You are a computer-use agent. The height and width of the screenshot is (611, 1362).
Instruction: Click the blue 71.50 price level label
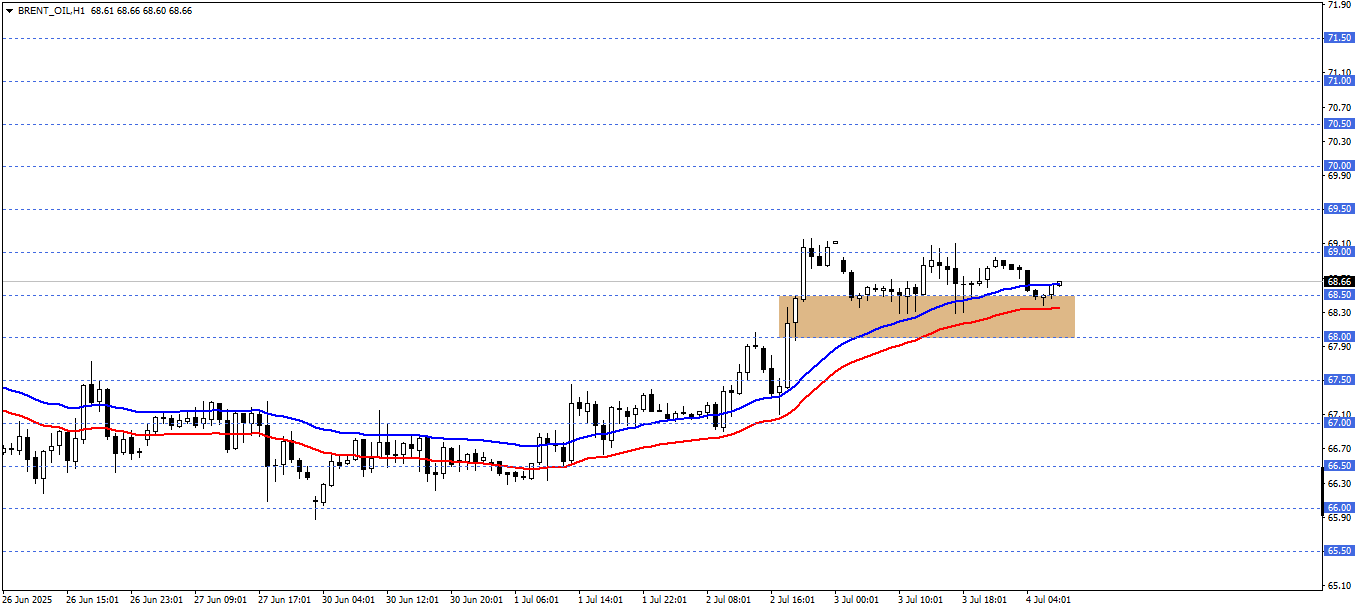tap(1339, 38)
